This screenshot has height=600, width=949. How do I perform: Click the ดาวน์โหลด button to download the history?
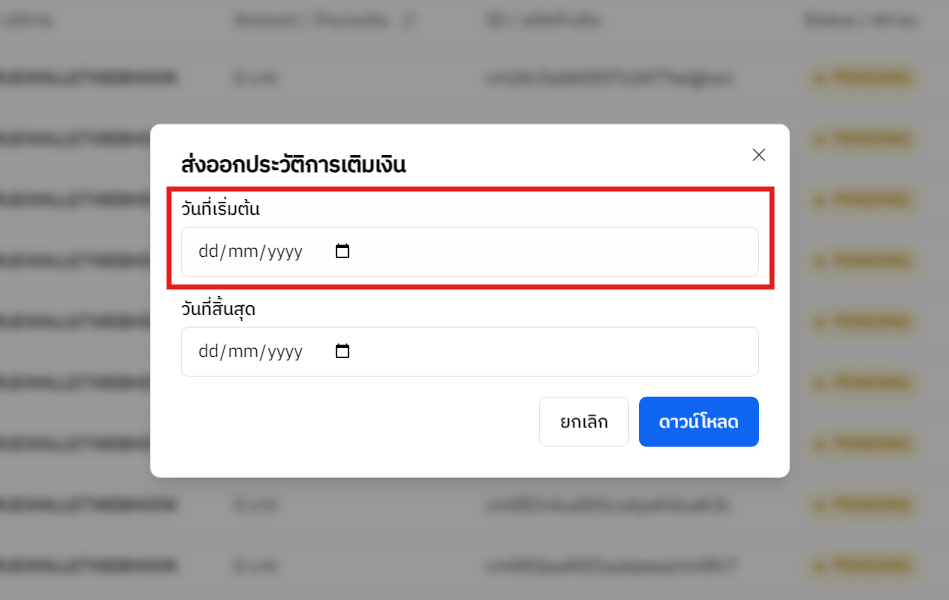698,421
